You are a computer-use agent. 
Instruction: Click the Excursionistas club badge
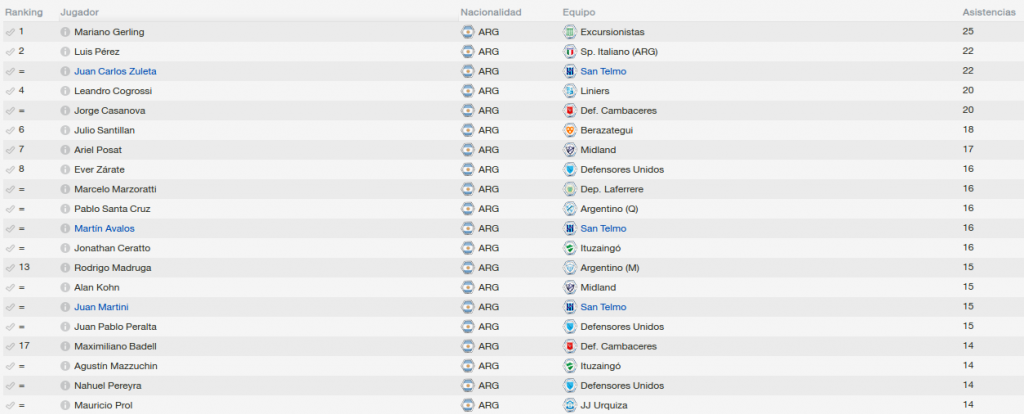point(569,32)
